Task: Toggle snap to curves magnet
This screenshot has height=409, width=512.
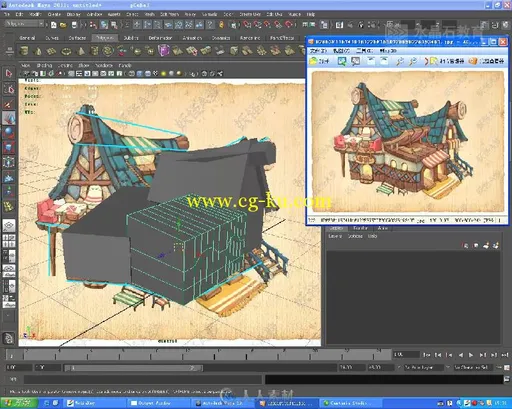Action: [x=257, y=25]
